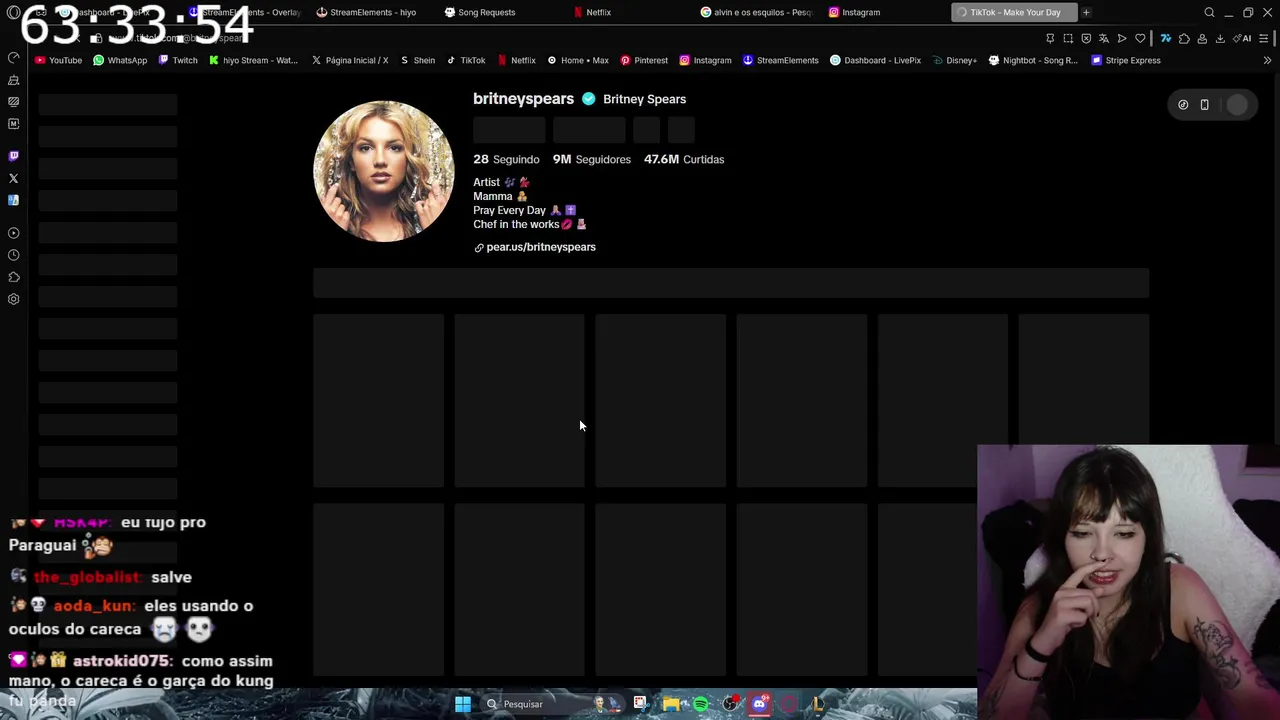Open the ad blocker shield icon
The image size is (1280, 720).
click(x=1086, y=38)
